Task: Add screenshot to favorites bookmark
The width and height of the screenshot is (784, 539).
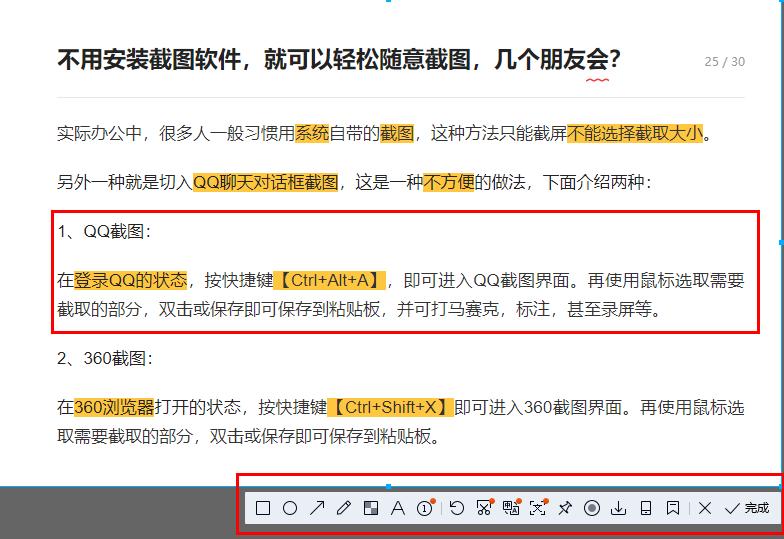Action: coord(673,508)
